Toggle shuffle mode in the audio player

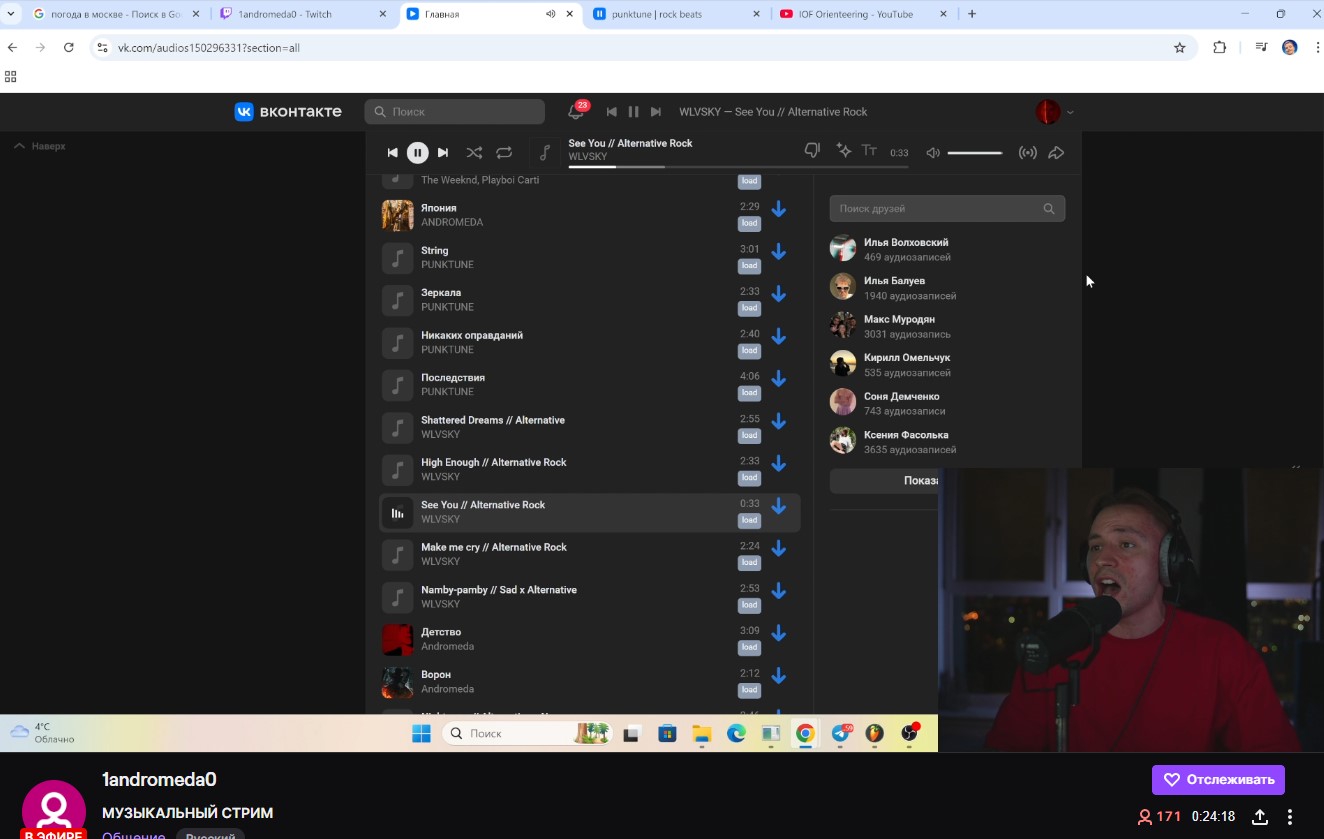[474, 153]
